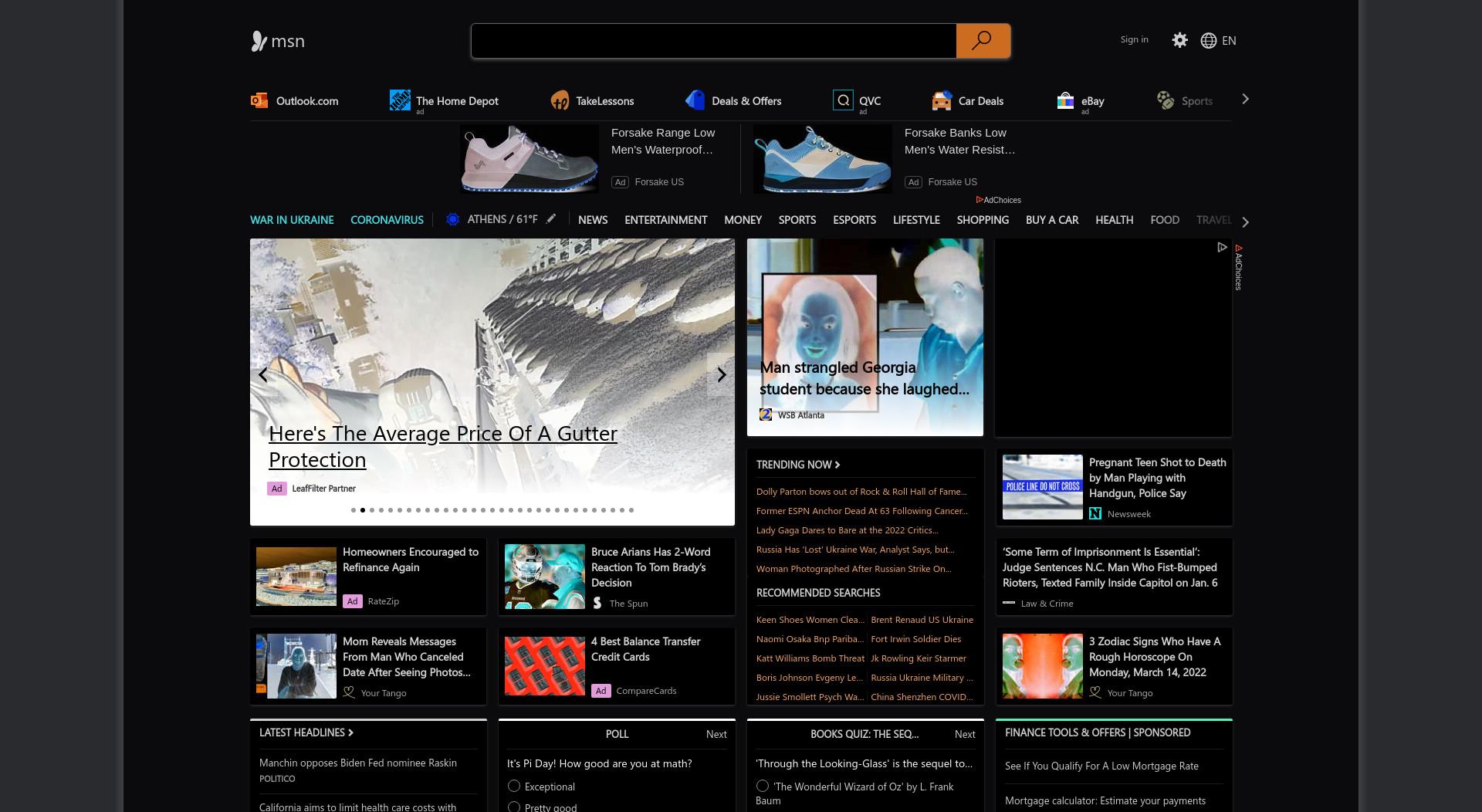1482x812 pixels.
Task: Open News category
Action: pos(593,220)
